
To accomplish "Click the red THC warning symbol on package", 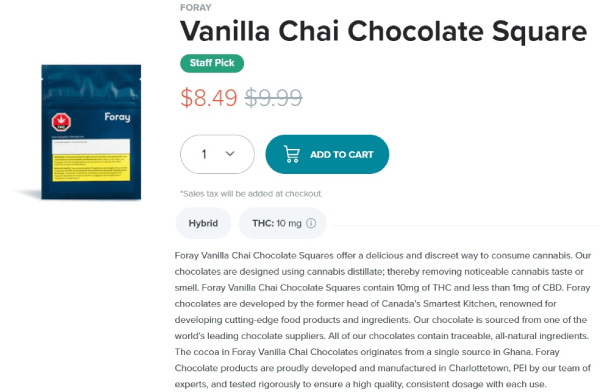I will (61, 122).
